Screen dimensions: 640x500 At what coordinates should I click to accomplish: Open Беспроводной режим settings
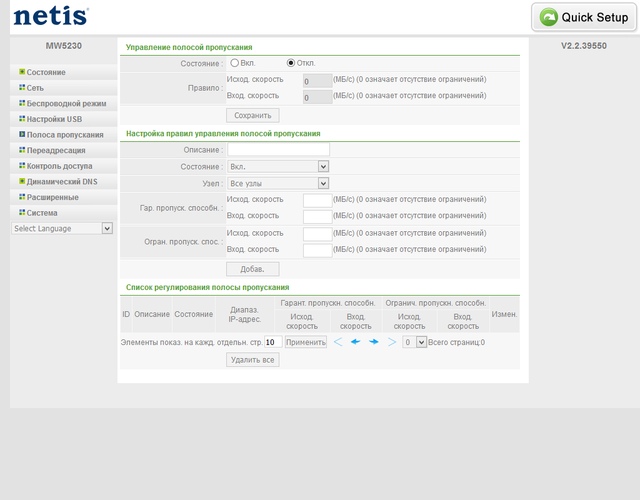coord(67,103)
